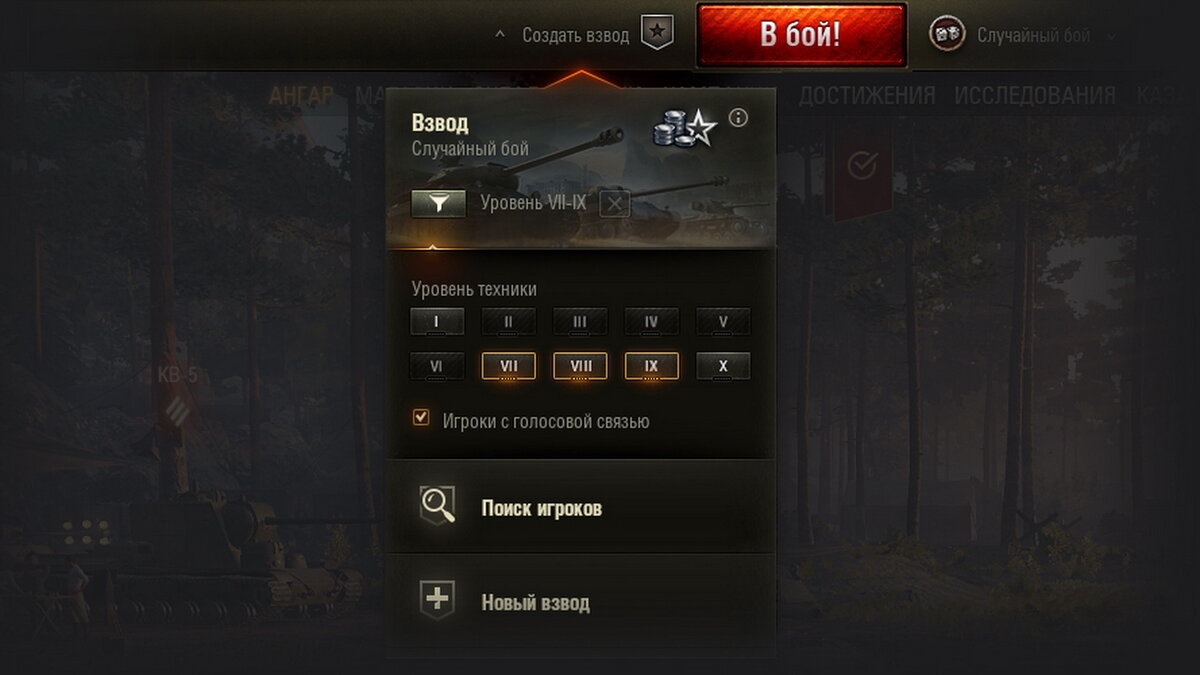
Task: Click the red В бой! button
Action: point(801,35)
